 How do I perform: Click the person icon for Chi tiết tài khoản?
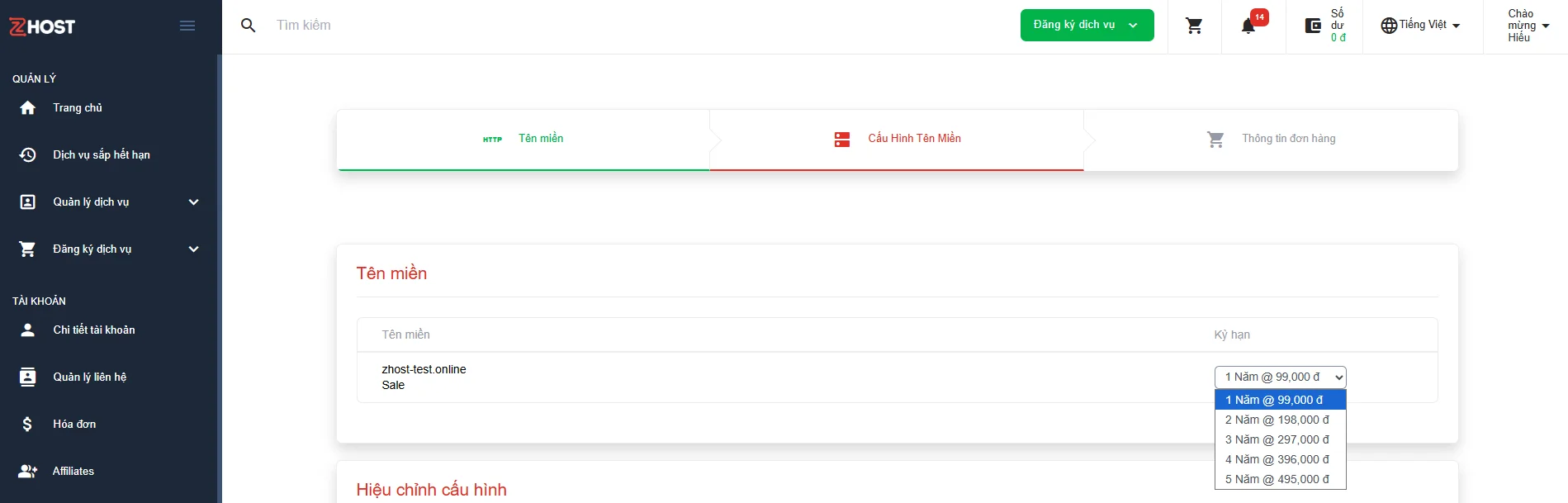[x=27, y=330]
